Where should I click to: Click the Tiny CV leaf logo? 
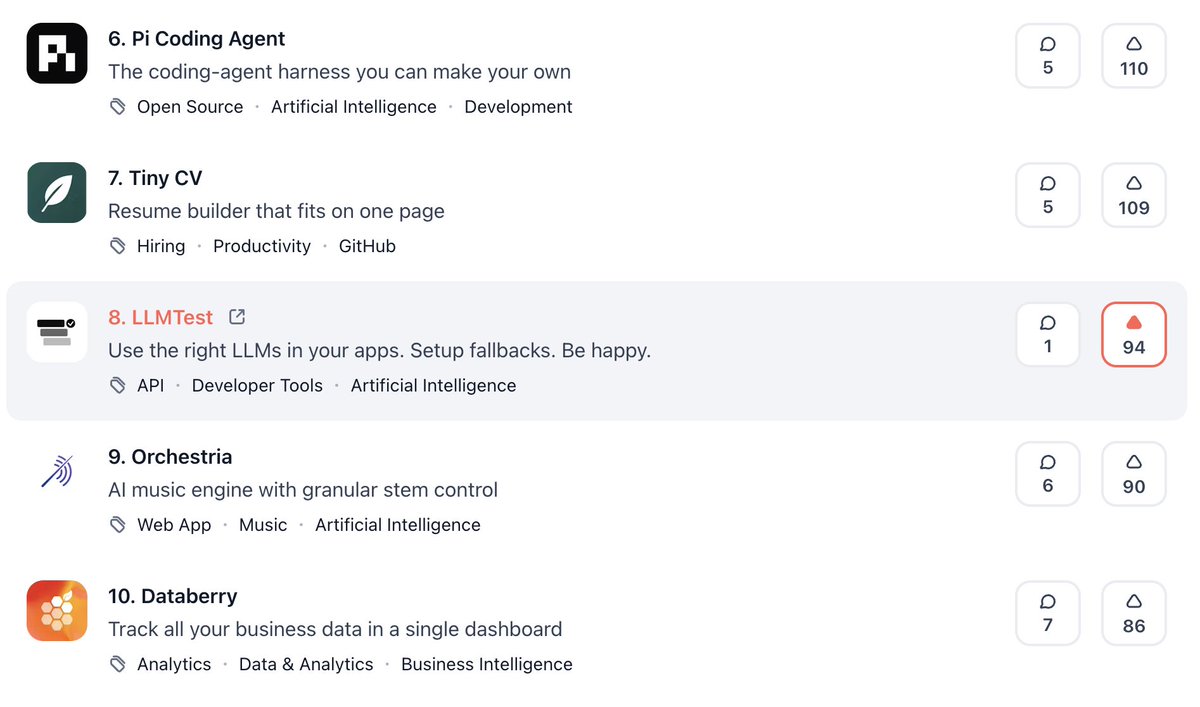pyautogui.click(x=57, y=193)
